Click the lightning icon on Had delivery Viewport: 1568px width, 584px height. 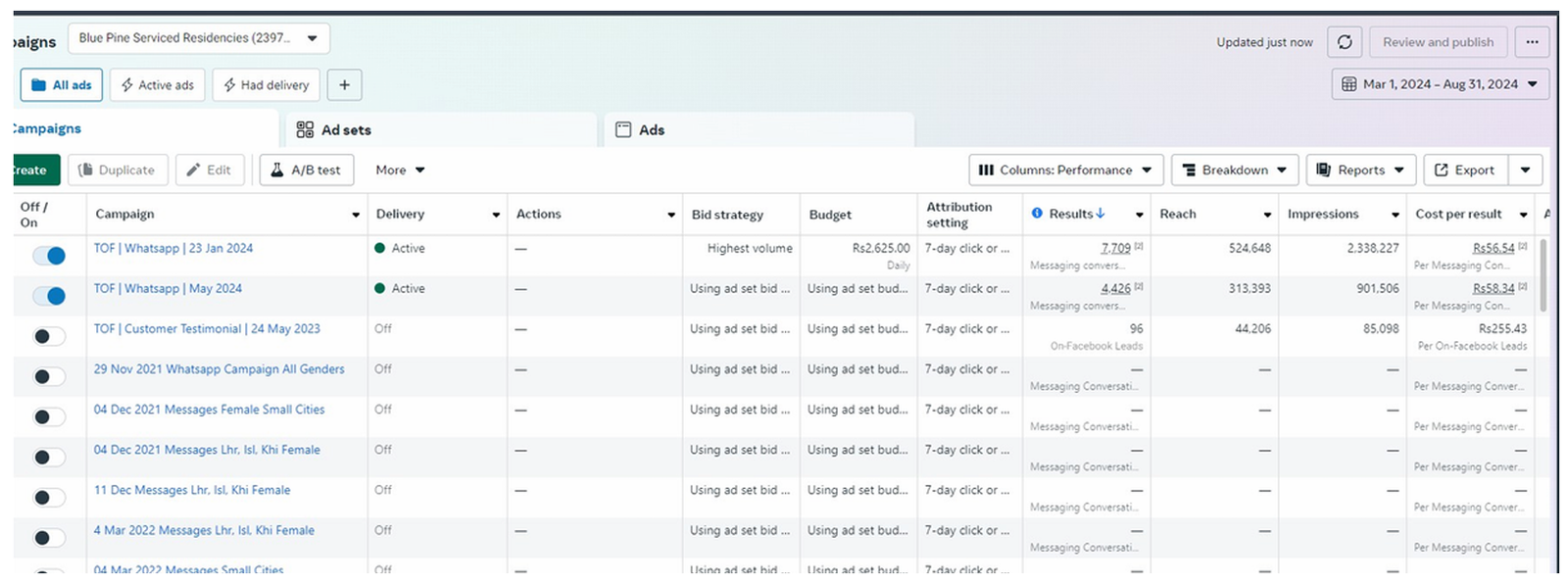pos(229,85)
